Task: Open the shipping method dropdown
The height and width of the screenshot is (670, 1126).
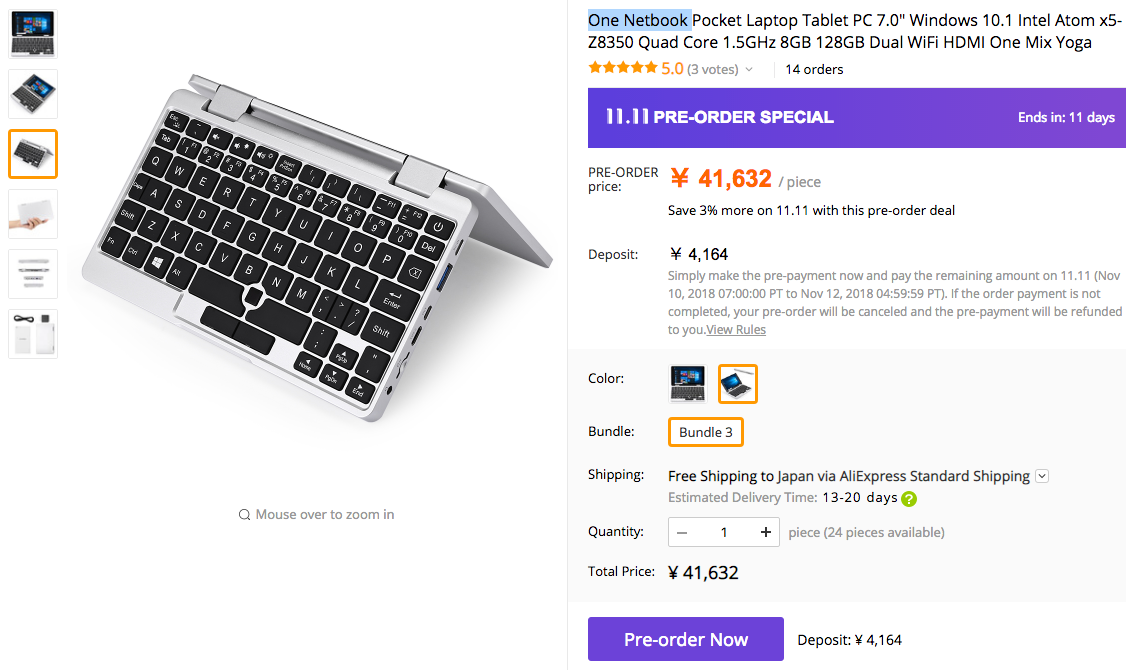Action: (x=1042, y=475)
